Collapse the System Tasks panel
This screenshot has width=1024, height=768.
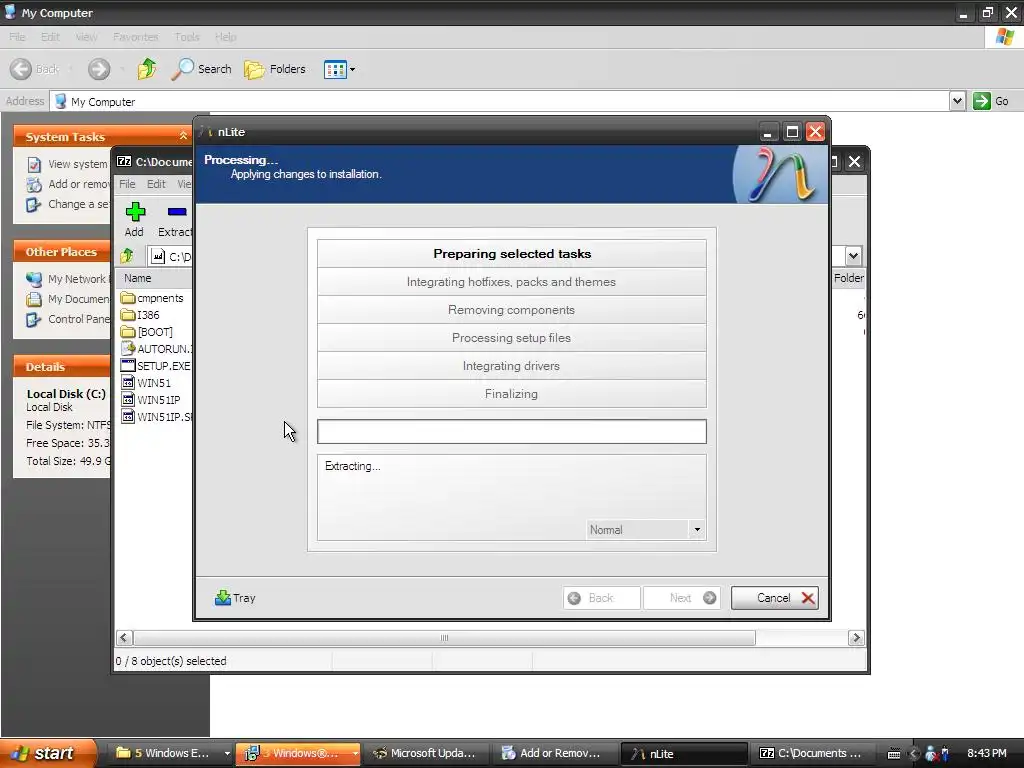(x=184, y=136)
